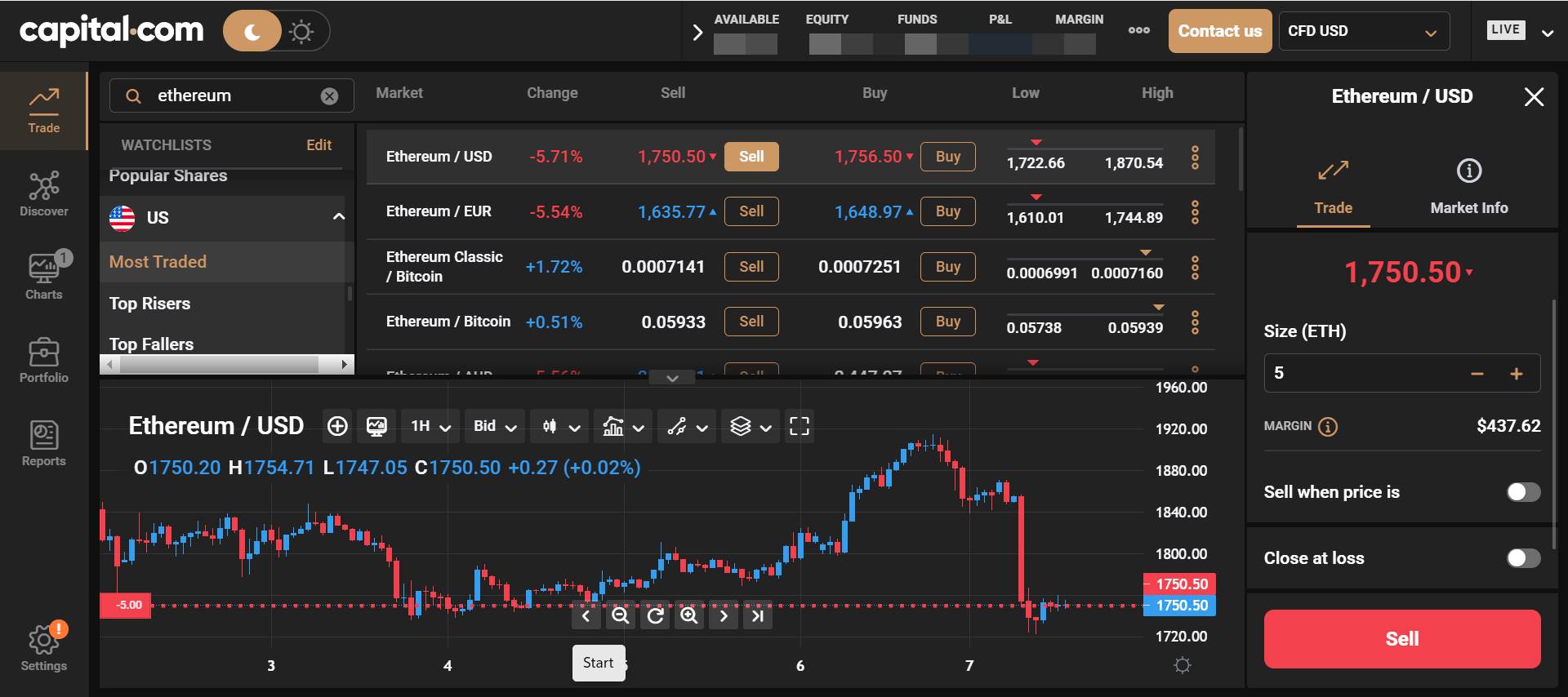Close the Ethereum / USD trade panel
Screen dimensions: 1568x697
tap(1534, 97)
